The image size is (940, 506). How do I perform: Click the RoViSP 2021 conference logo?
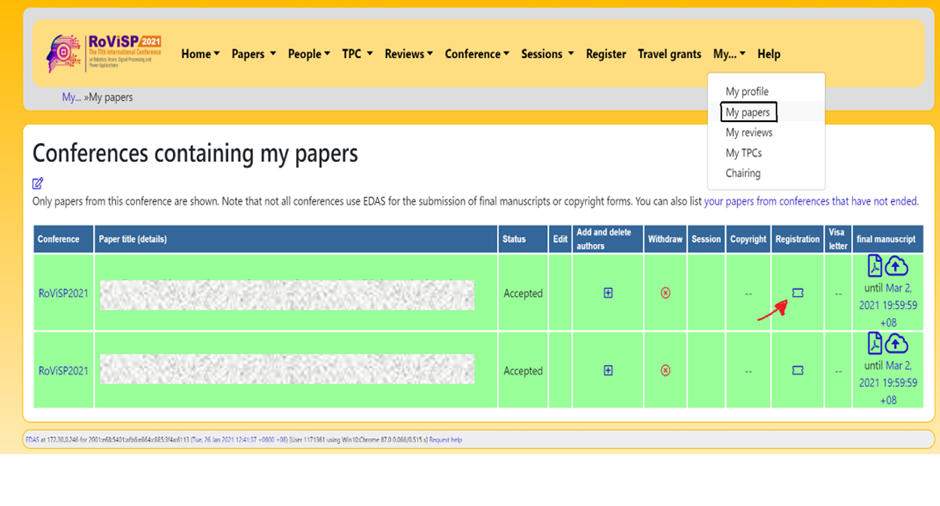click(x=104, y=53)
